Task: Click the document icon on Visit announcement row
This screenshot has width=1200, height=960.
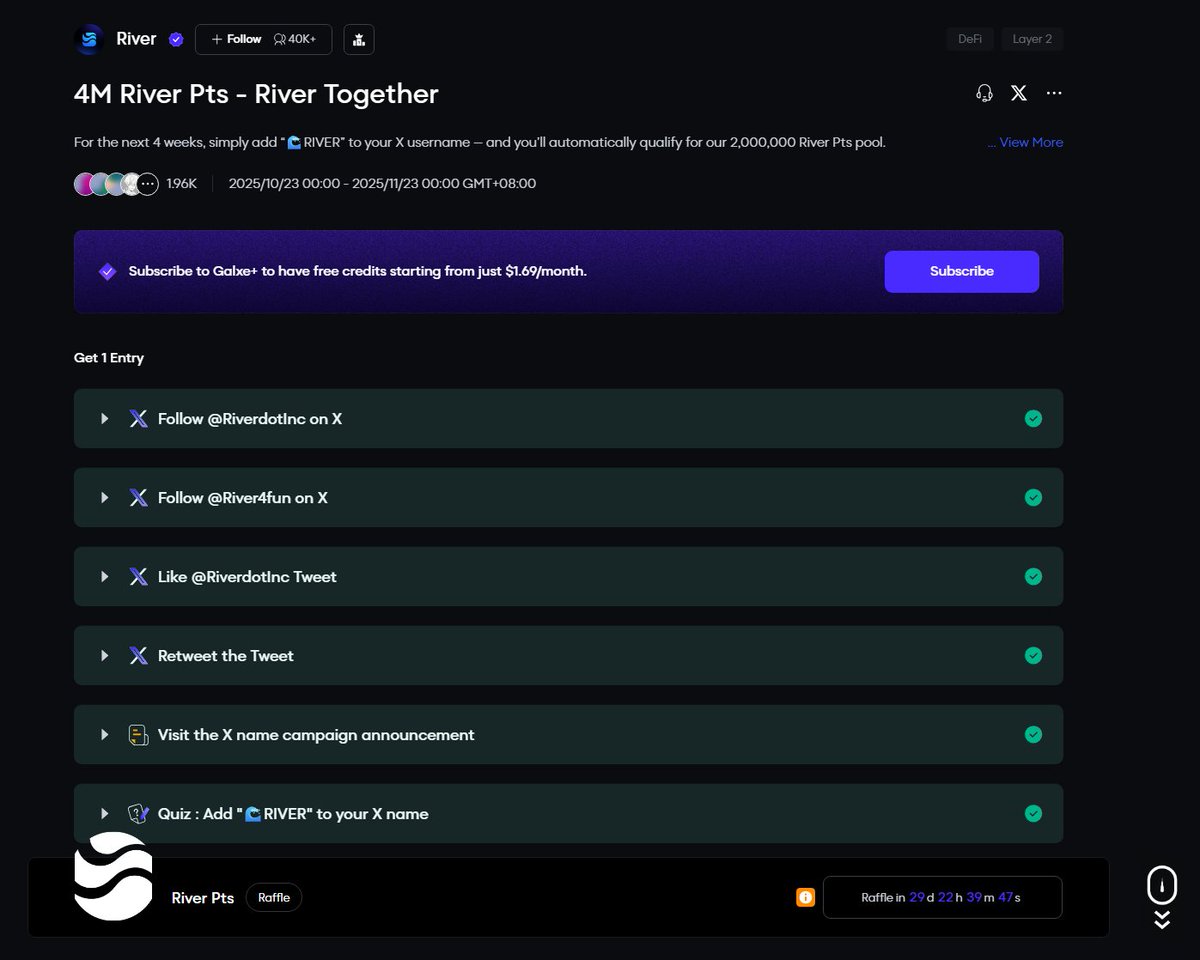Action: coord(139,735)
